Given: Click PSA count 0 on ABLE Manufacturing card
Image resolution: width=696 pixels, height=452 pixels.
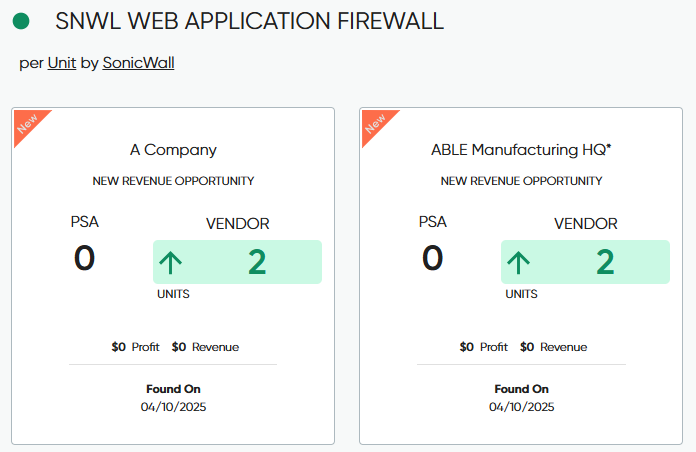Looking at the screenshot, I should pyautogui.click(x=432, y=258).
